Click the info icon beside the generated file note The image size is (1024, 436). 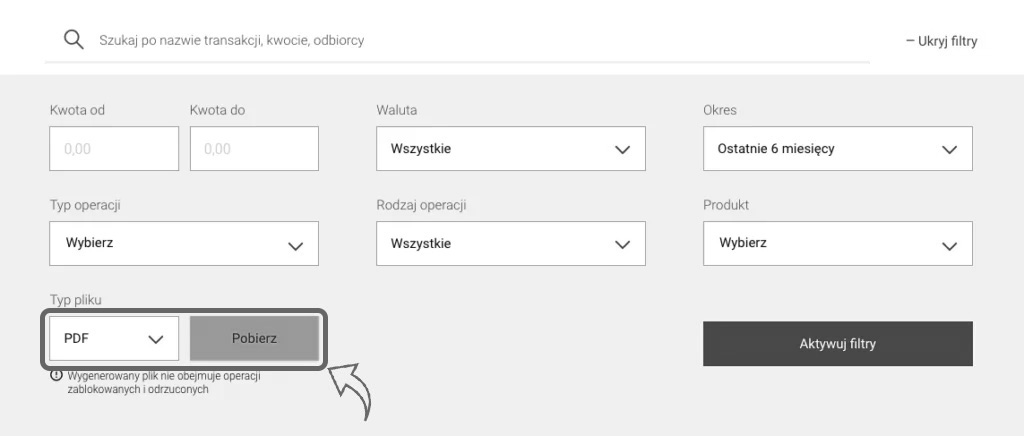(x=56, y=376)
